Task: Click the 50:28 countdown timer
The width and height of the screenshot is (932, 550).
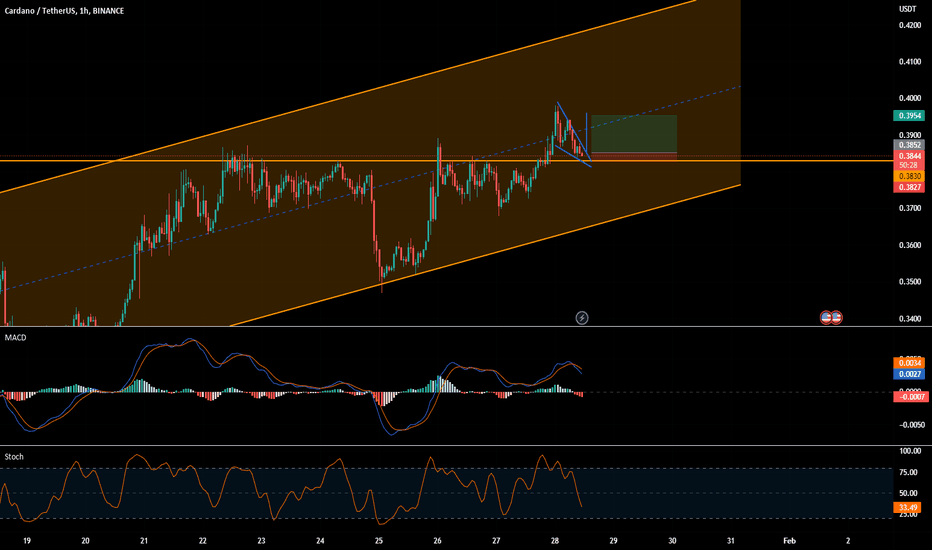Action: pos(909,165)
